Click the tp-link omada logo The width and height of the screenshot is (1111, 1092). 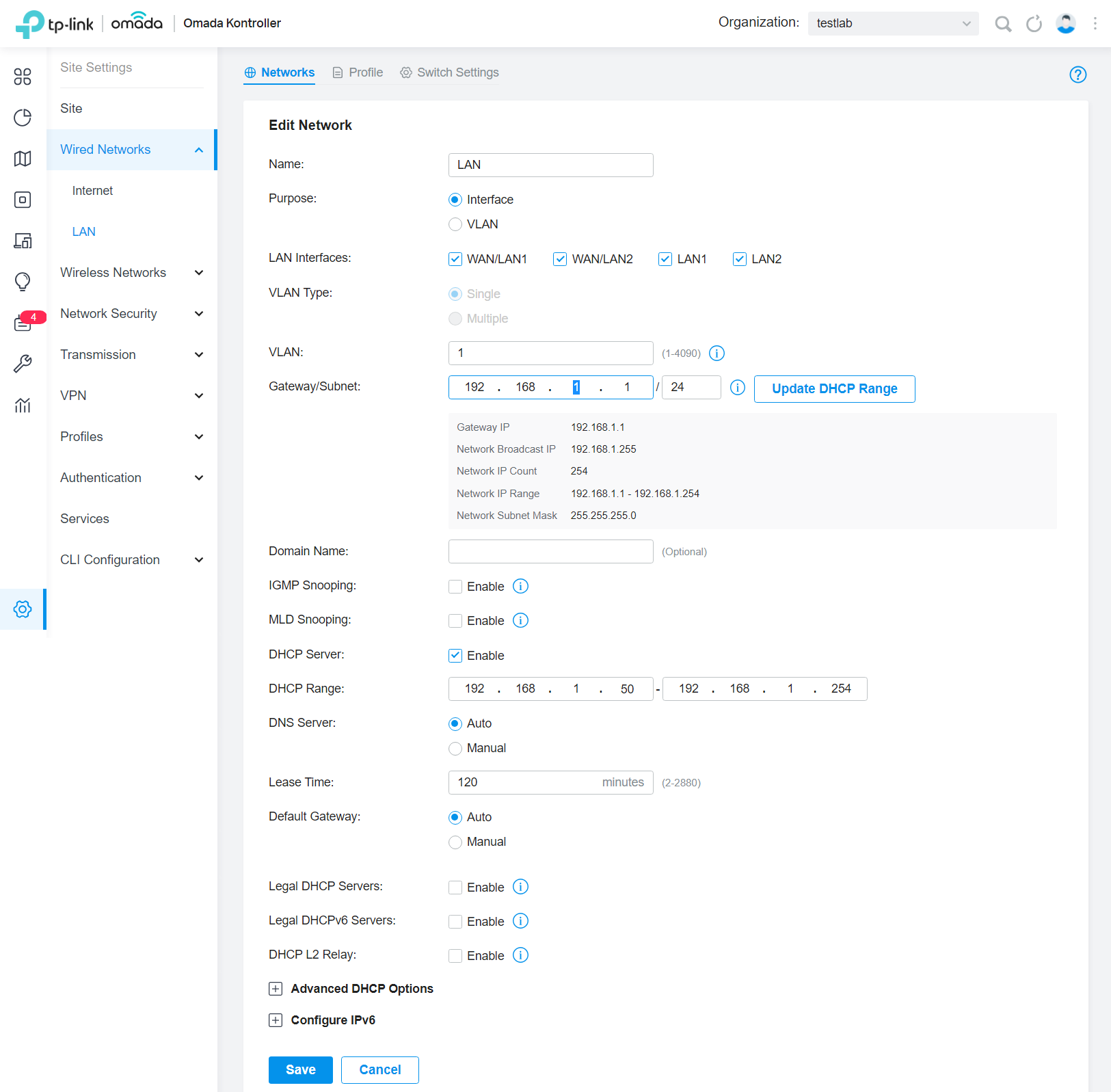[x=89, y=24]
